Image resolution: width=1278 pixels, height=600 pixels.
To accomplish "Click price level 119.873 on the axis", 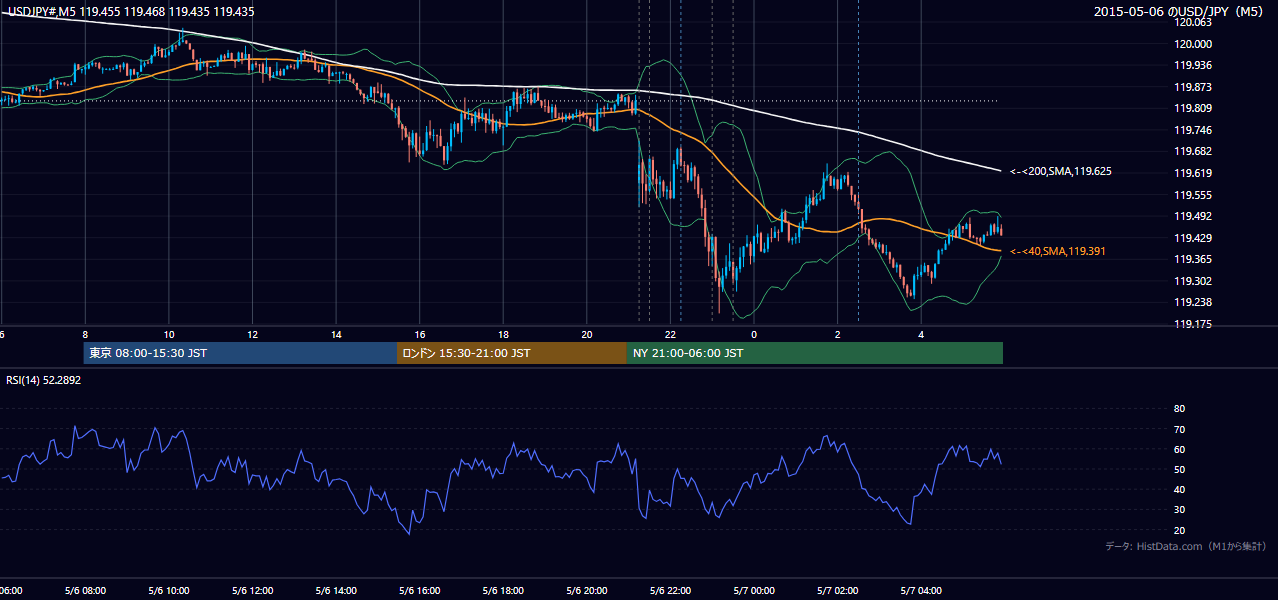I will pos(1193,87).
